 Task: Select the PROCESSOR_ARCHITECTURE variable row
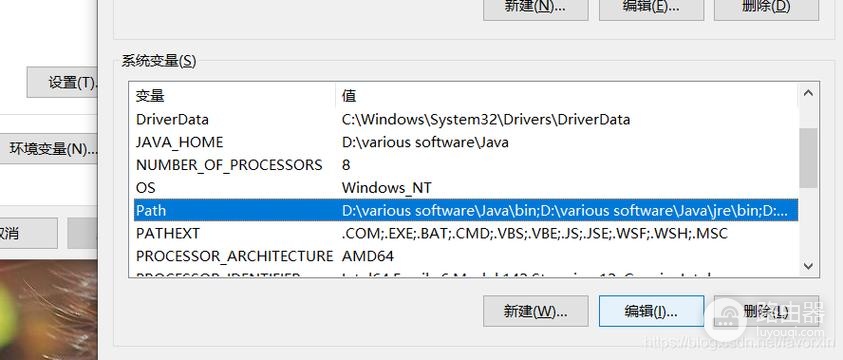pyautogui.click(x=466, y=256)
